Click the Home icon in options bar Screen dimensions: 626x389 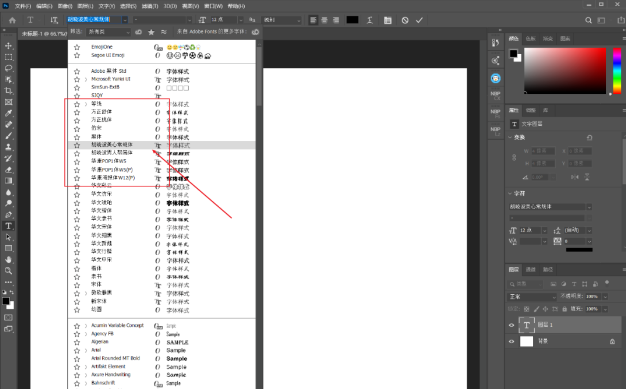tap(12, 20)
